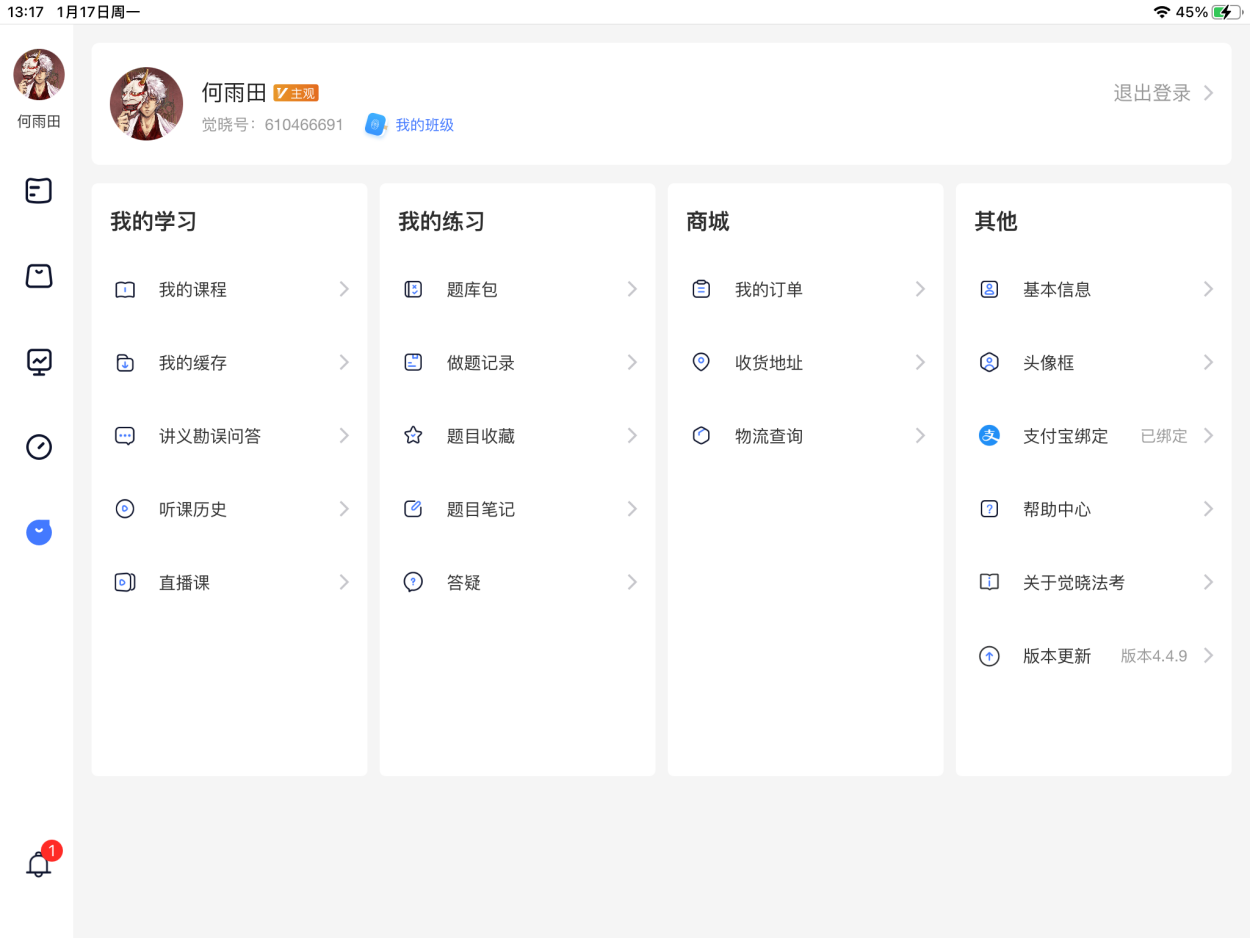Image resolution: width=1250 pixels, height=938 pixels.
Task: Expand the 讲义勘误问答 row chevron
Action: 344,436
